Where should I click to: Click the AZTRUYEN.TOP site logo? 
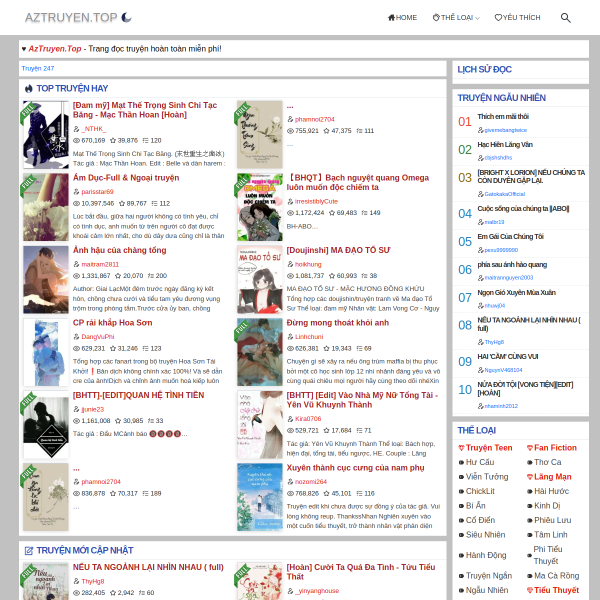(71, 18)
